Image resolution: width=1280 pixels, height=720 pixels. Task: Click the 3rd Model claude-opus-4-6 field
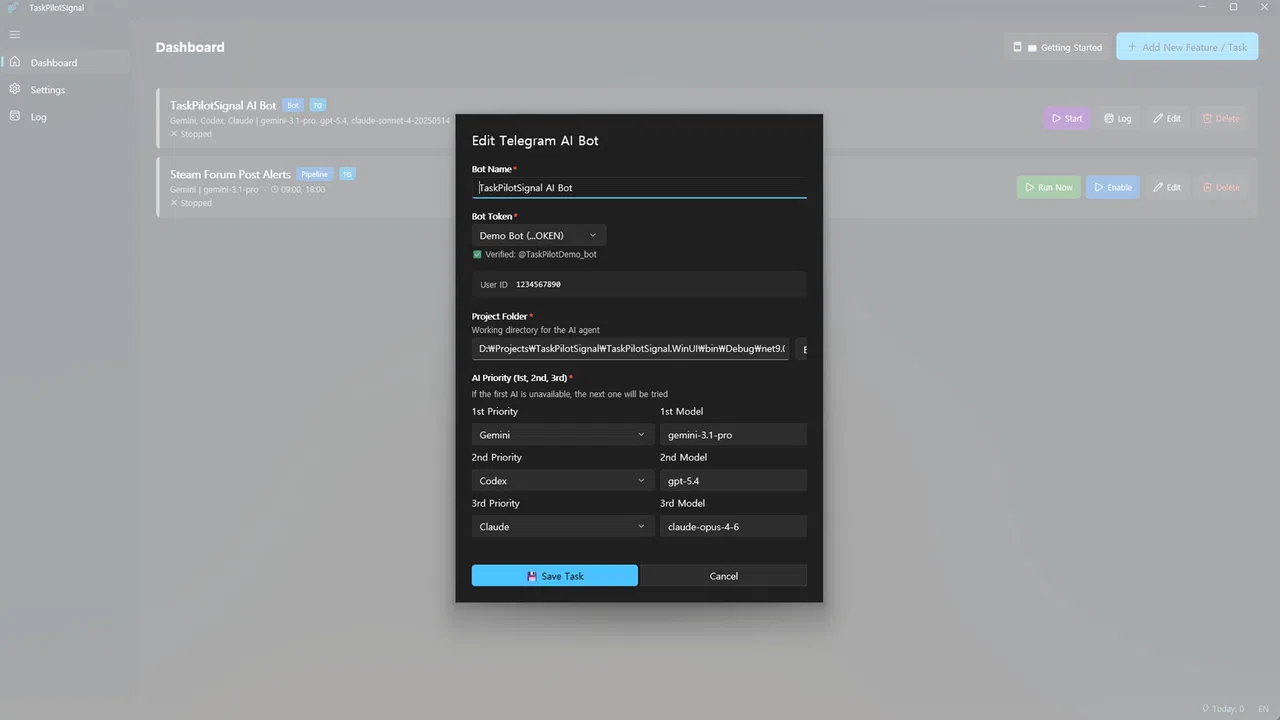(733, 527)
